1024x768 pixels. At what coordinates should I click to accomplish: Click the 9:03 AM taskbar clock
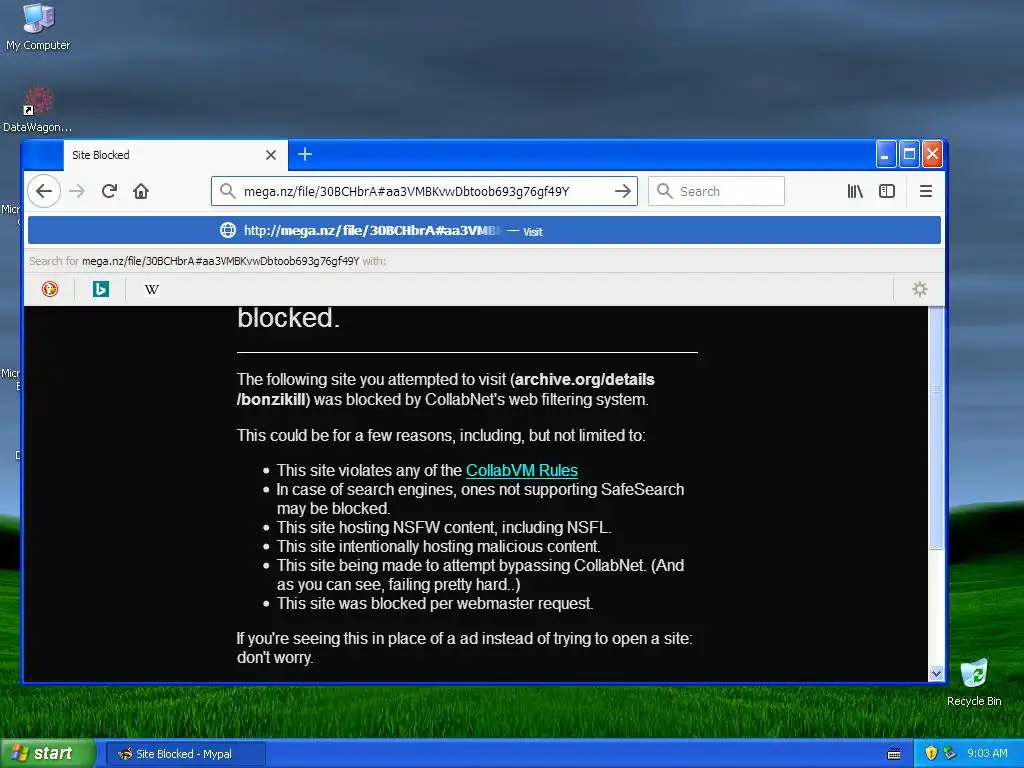point(987,754)
